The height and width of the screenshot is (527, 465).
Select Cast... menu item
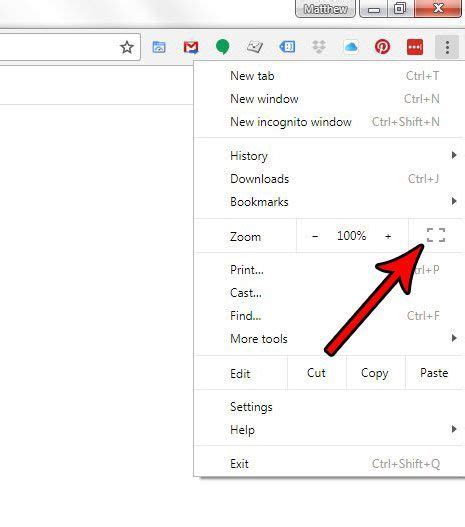(x=329, y=293)
